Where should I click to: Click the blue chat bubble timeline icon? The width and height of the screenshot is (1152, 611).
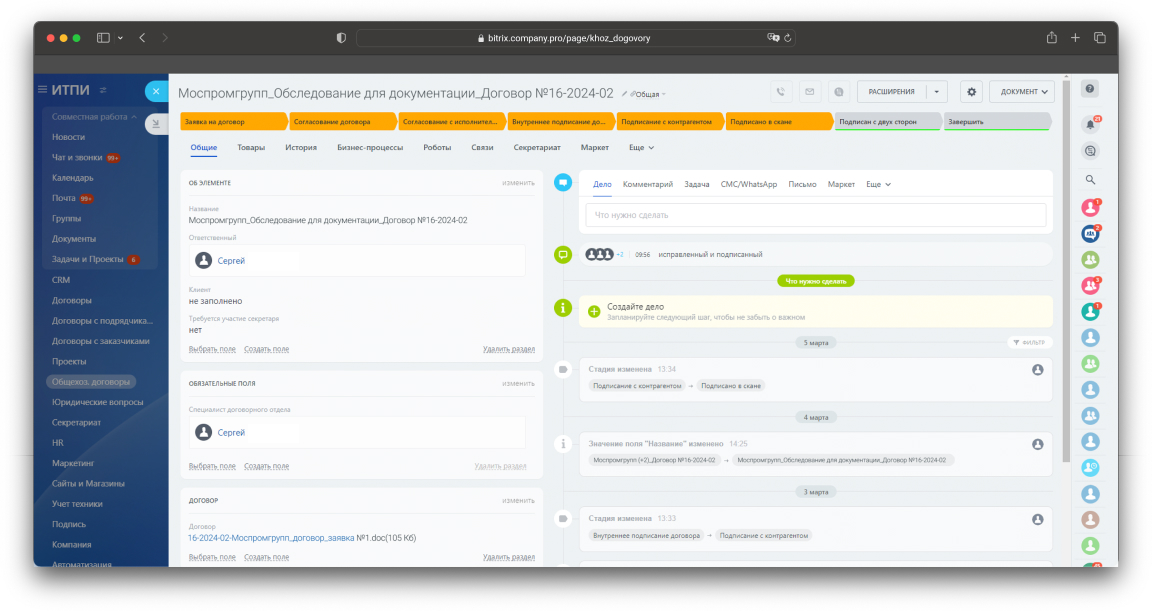tap(563, 183)
